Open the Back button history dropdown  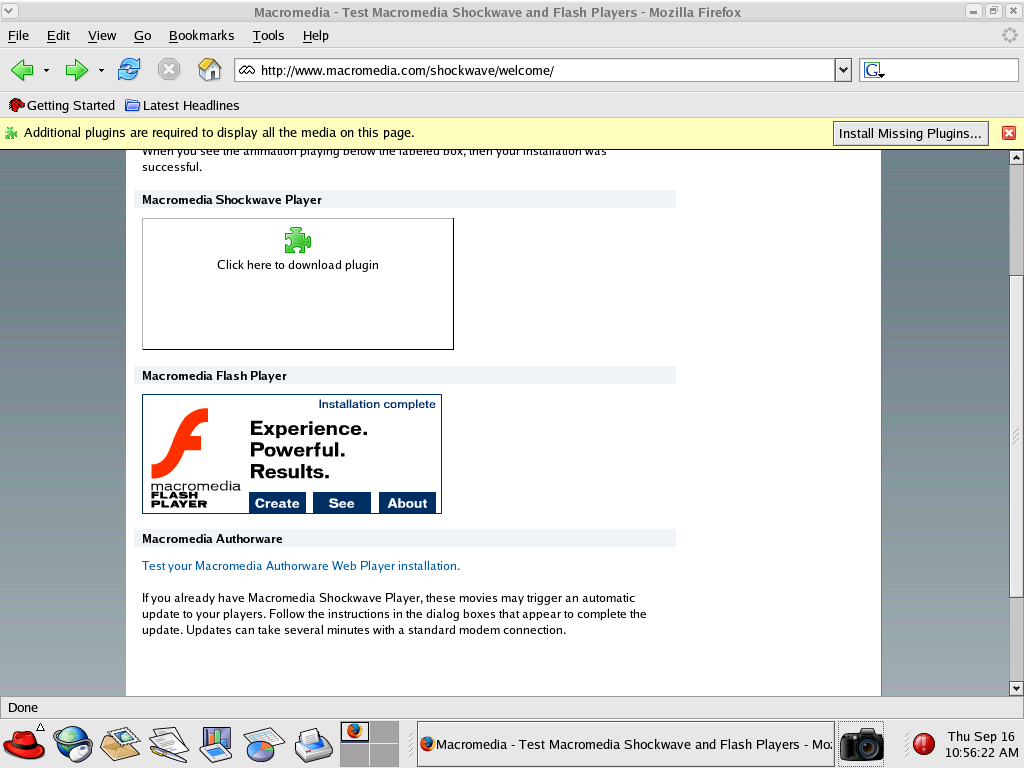46,70
